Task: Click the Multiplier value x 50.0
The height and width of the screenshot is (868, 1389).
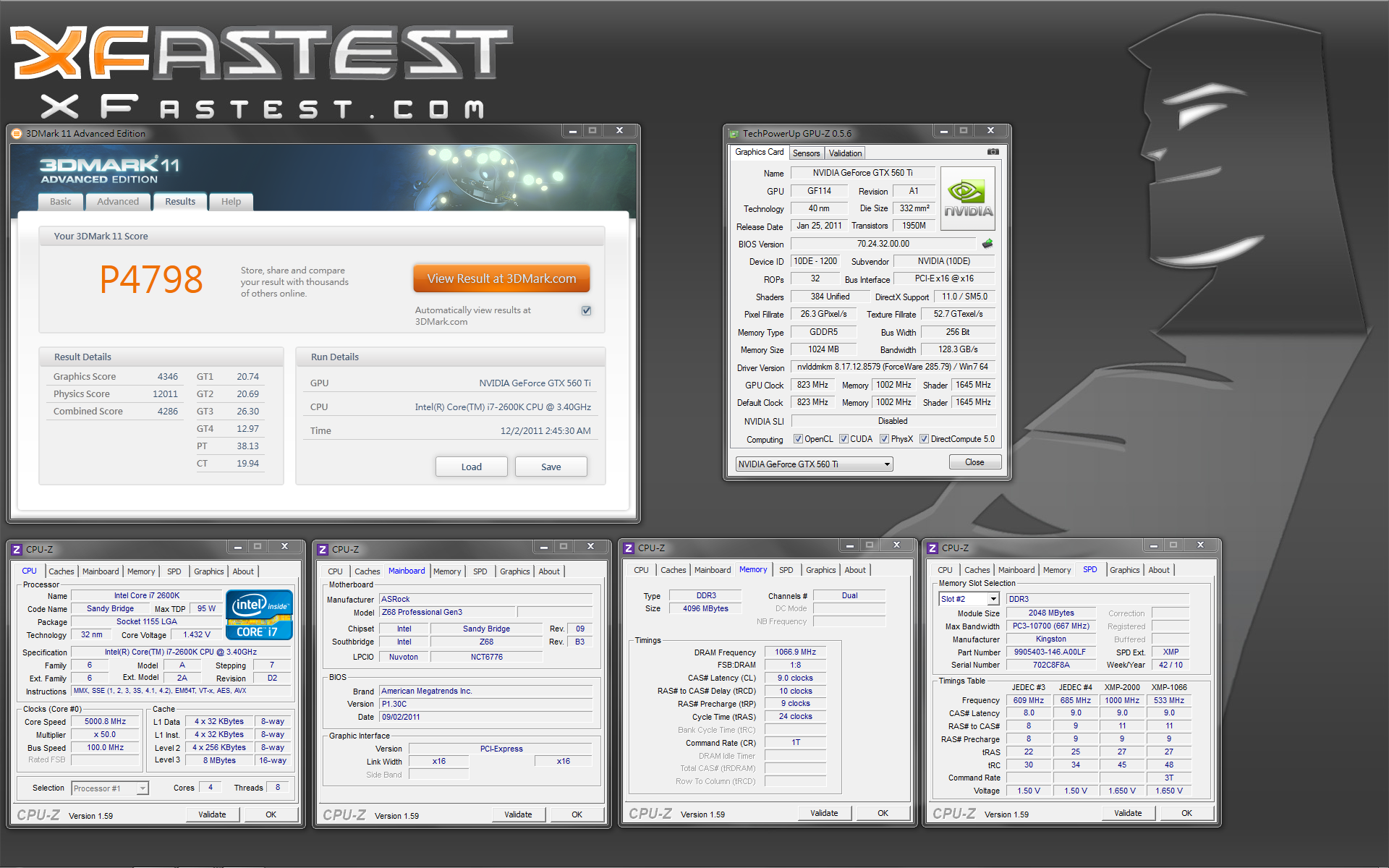Action: tap(105, 735)
